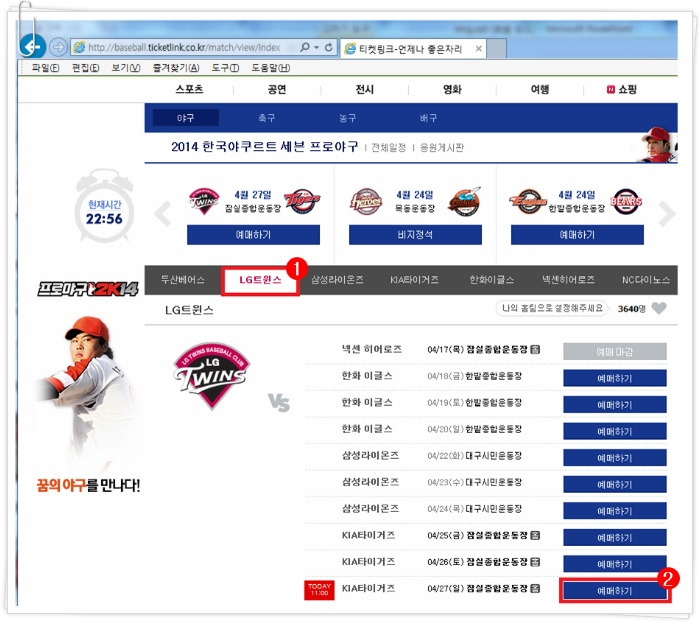Go to the 쇼핑 category

[x=622, y=89]
